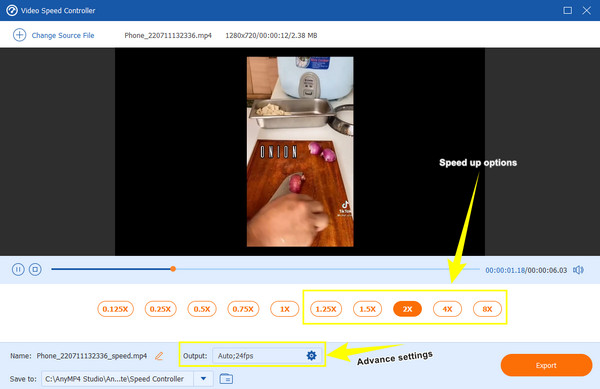Mute the volume speaker icon
This screenshot has height=389, width=600.
(x=578, y=270)
